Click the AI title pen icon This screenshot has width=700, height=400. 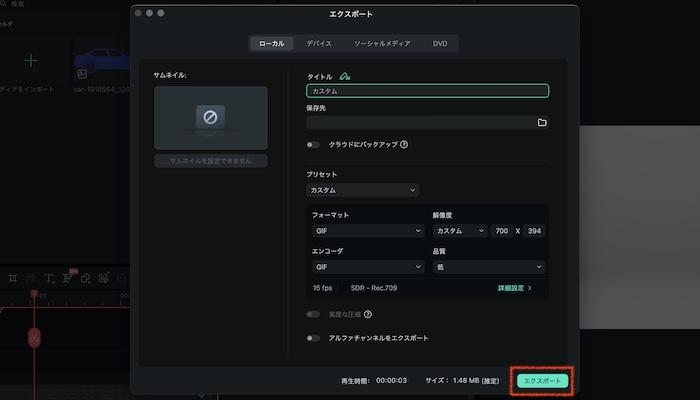pos(344,77)
